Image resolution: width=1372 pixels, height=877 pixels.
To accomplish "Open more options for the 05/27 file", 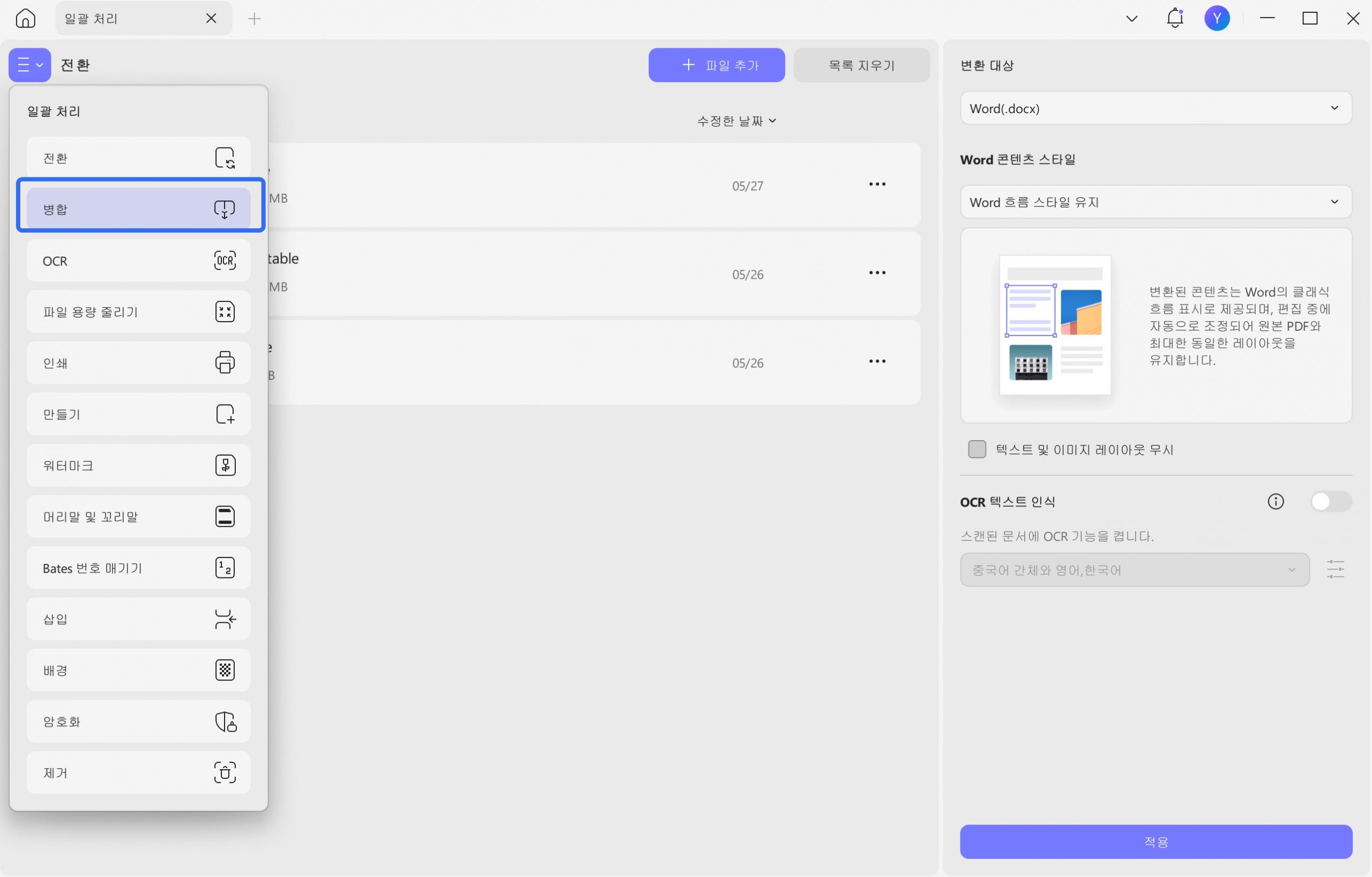I will (877, 184).
